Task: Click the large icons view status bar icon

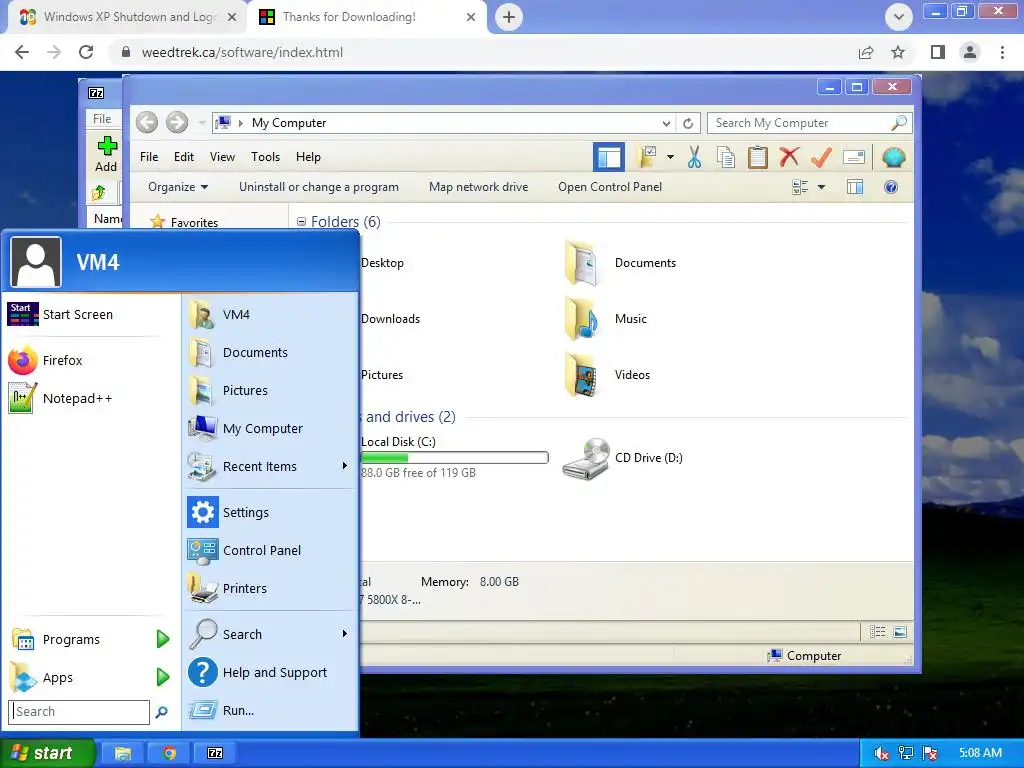Action: coord(900,632)
